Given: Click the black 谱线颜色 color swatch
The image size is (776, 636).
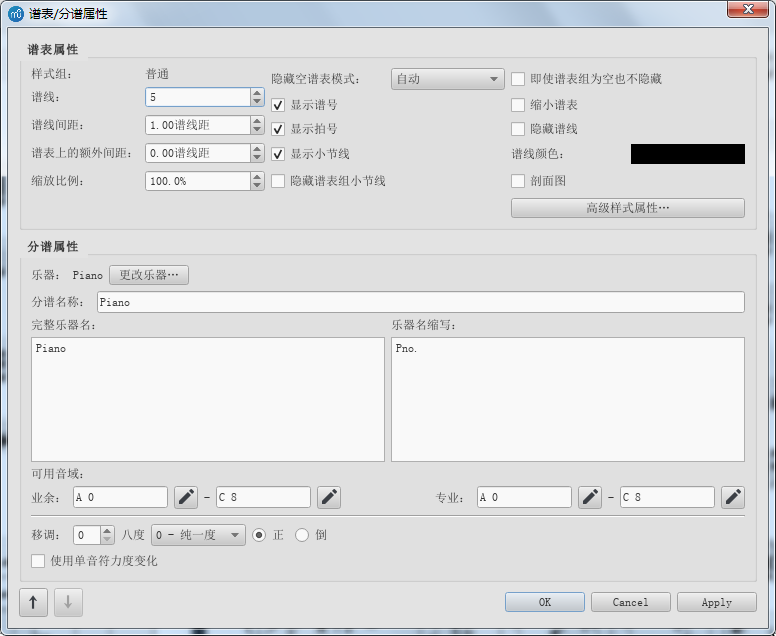Looking at the screenshot, I should coord(687,154).
